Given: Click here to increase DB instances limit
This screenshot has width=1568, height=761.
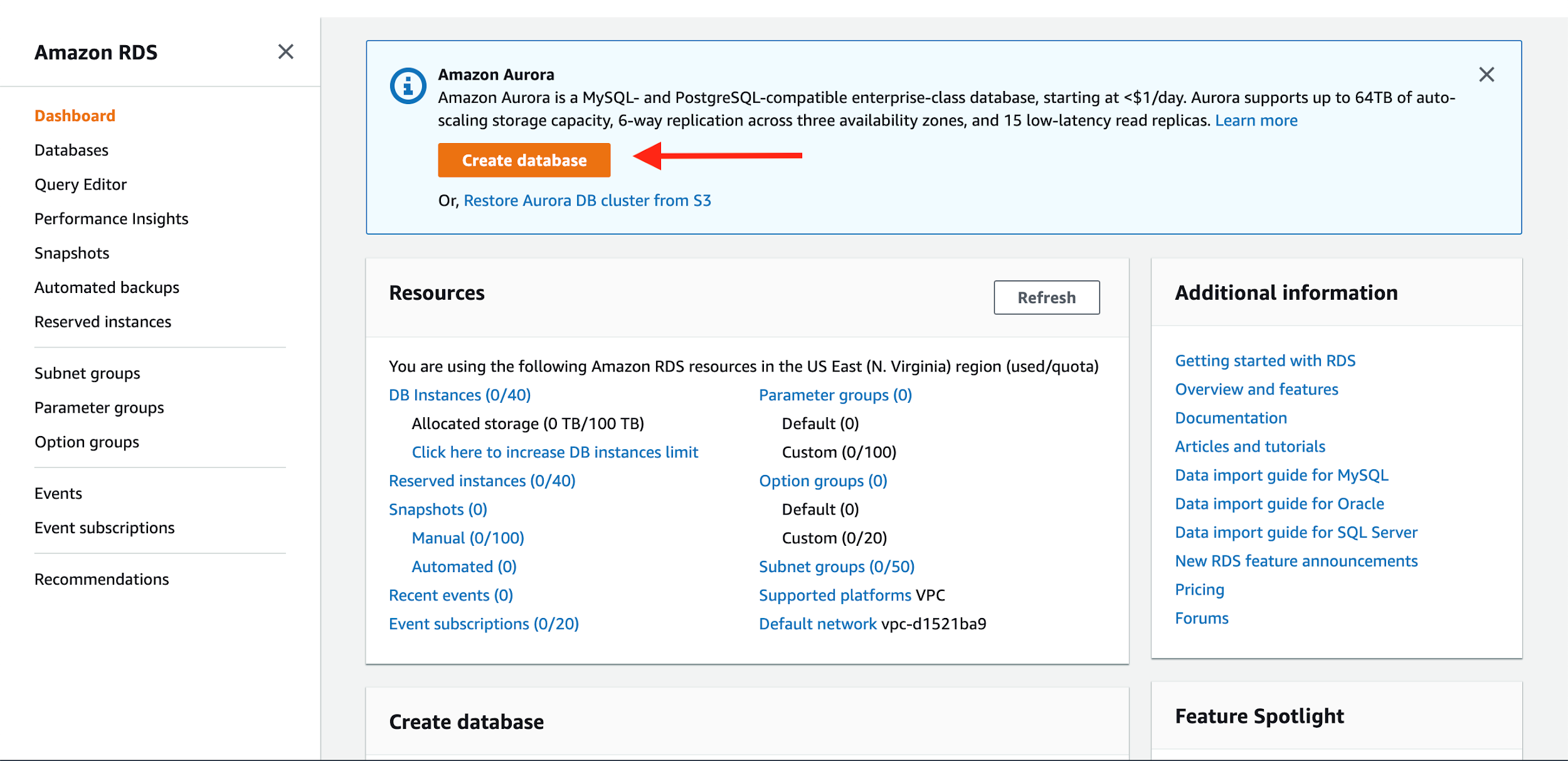Looking at the screenshot, I should (554, 452).
